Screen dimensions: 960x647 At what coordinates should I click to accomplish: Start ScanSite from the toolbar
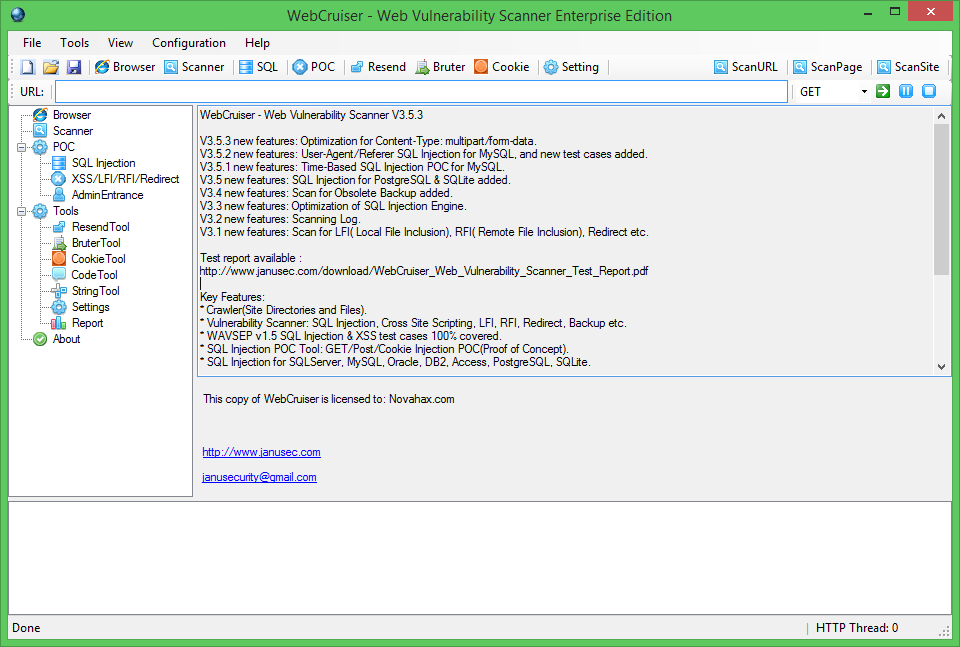pyautogui.click(x=908, y=67)
